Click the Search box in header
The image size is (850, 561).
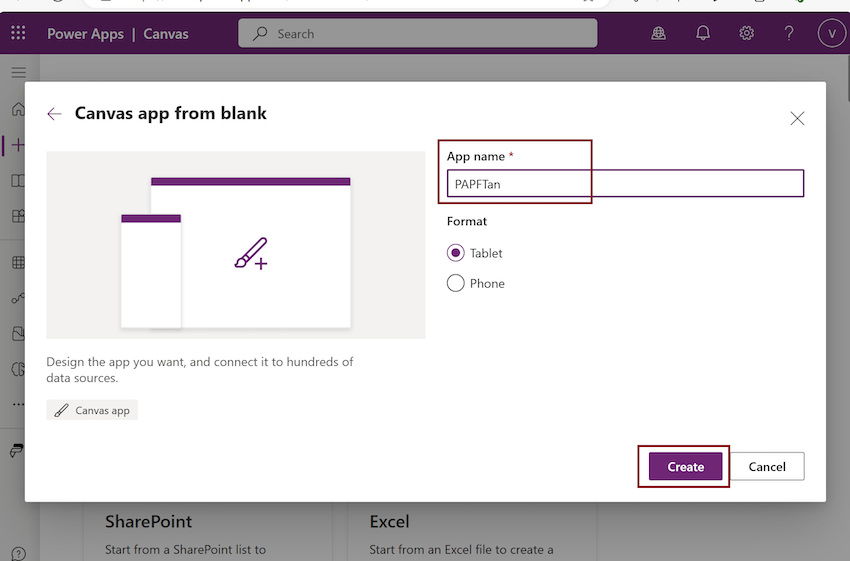(x=417, y=34)
